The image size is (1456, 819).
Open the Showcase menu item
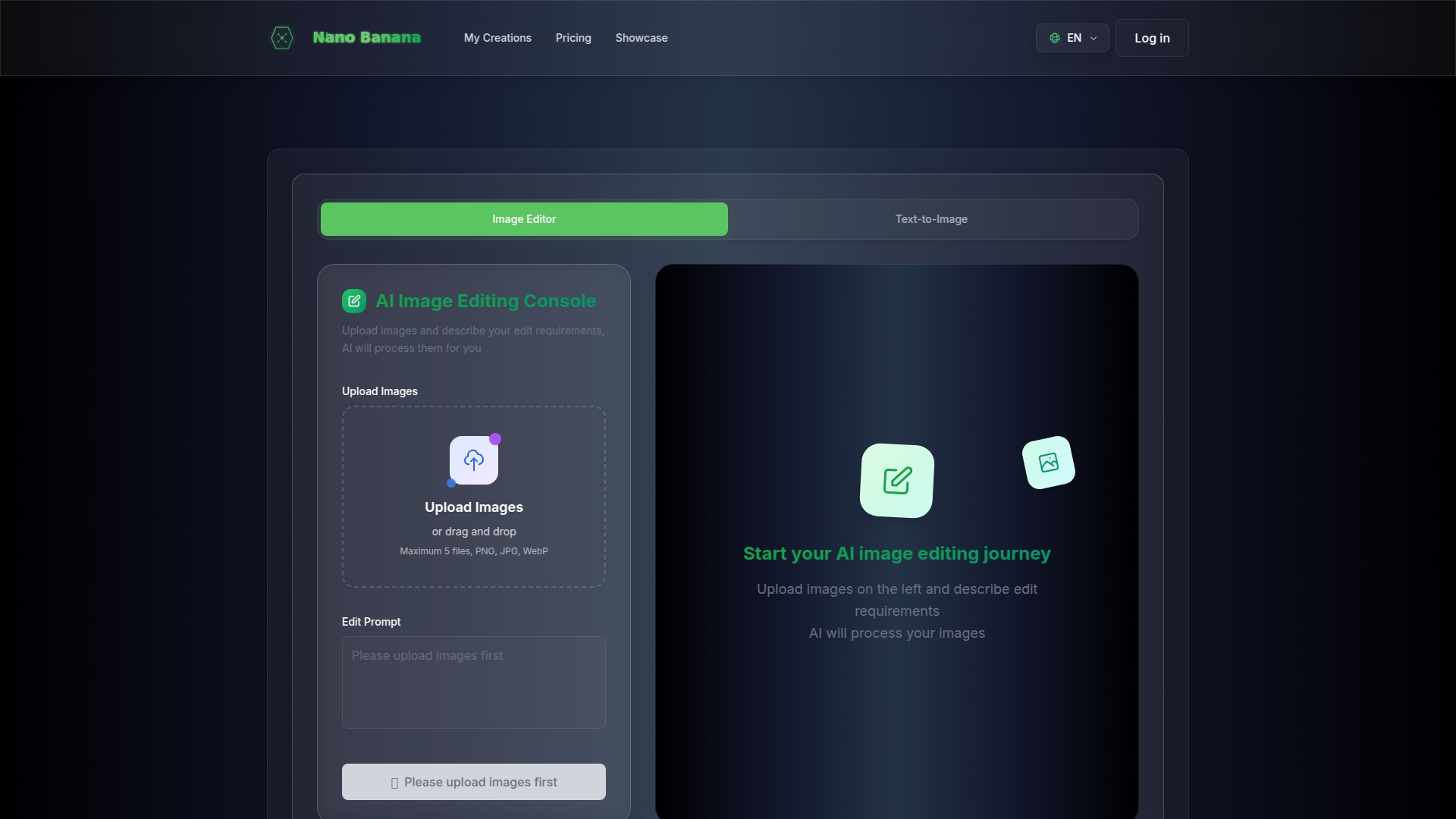coord(642,38)
